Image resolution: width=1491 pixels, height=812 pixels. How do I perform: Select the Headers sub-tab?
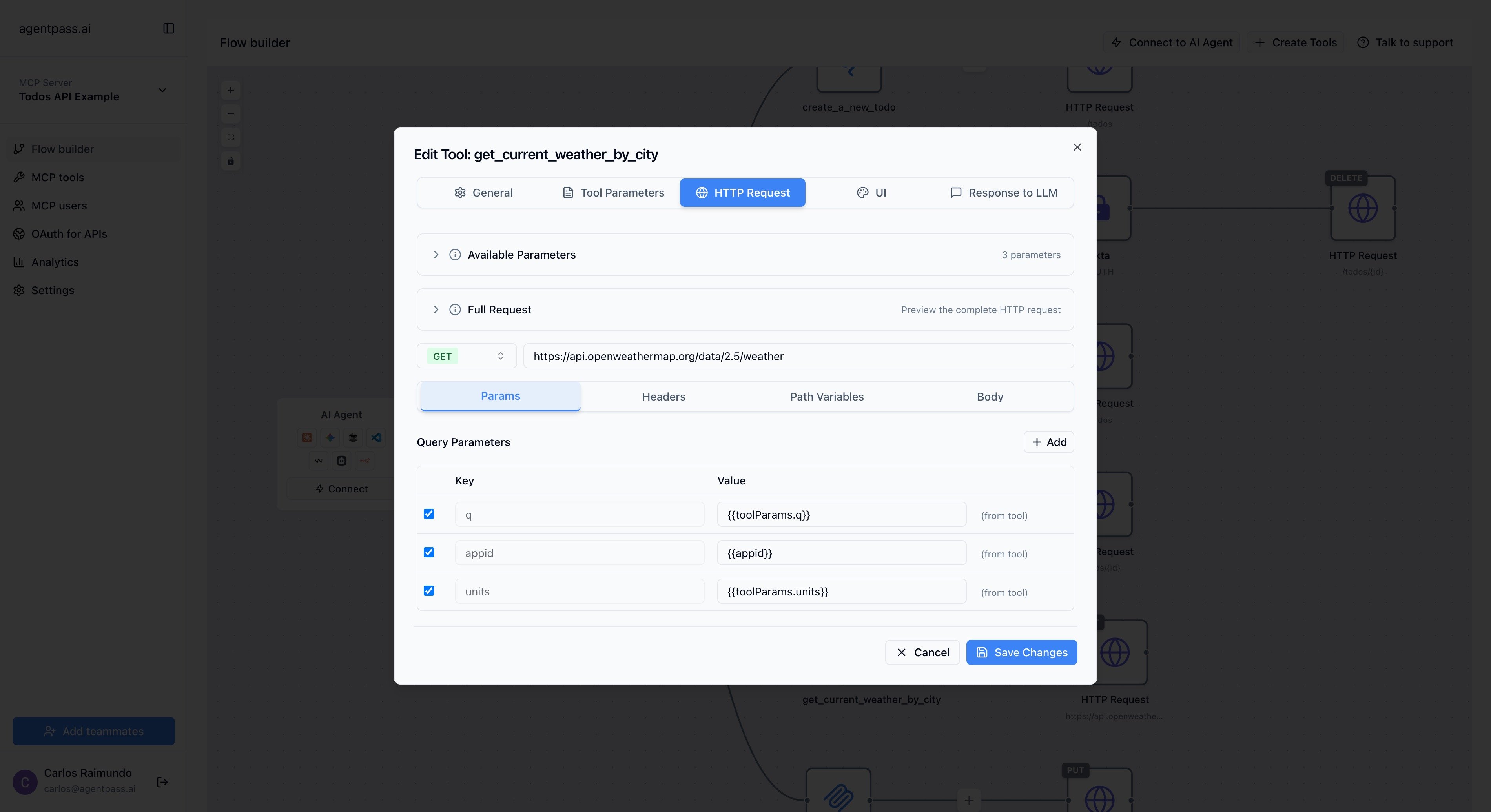point(663,397)
